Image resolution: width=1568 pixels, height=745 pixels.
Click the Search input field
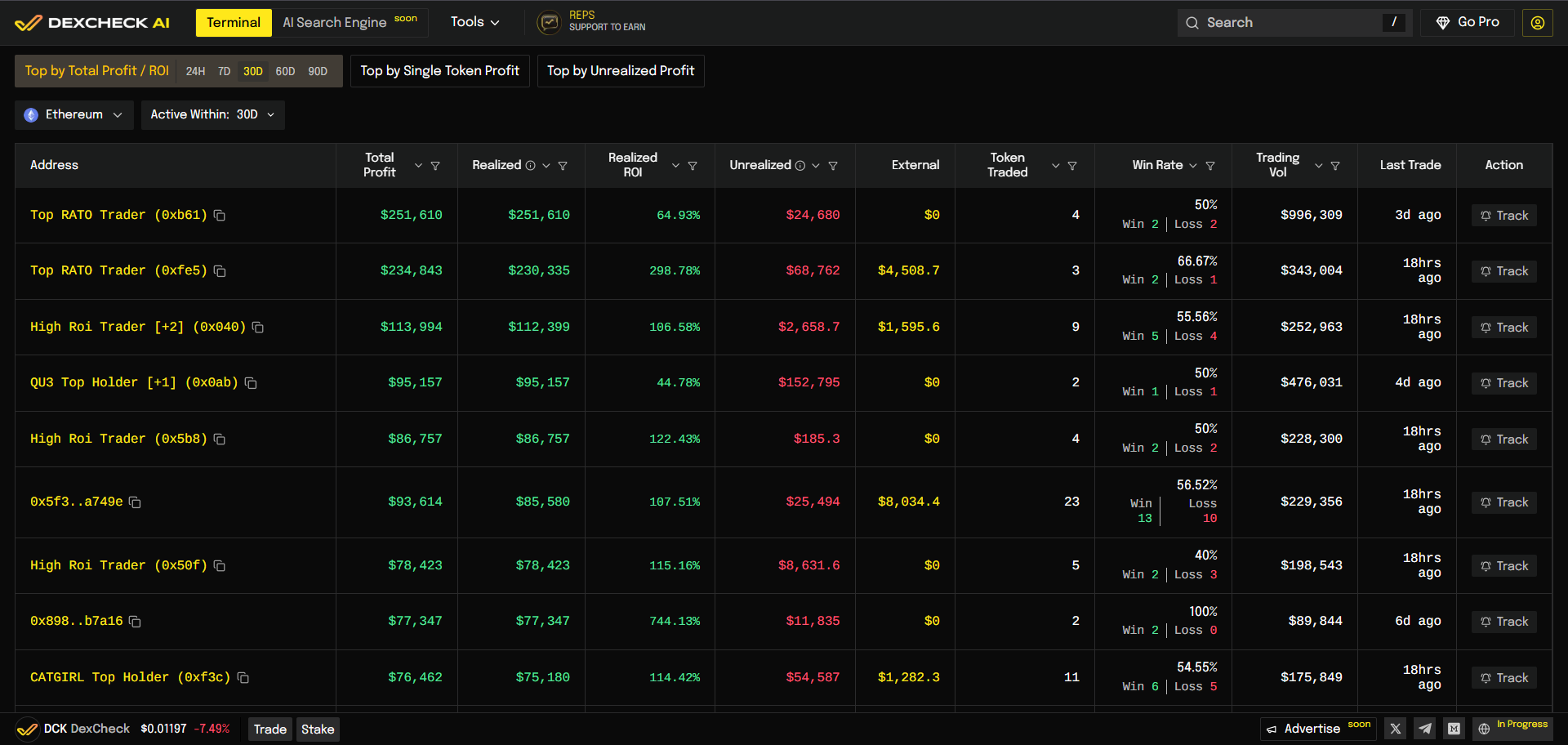[1290, 23]
